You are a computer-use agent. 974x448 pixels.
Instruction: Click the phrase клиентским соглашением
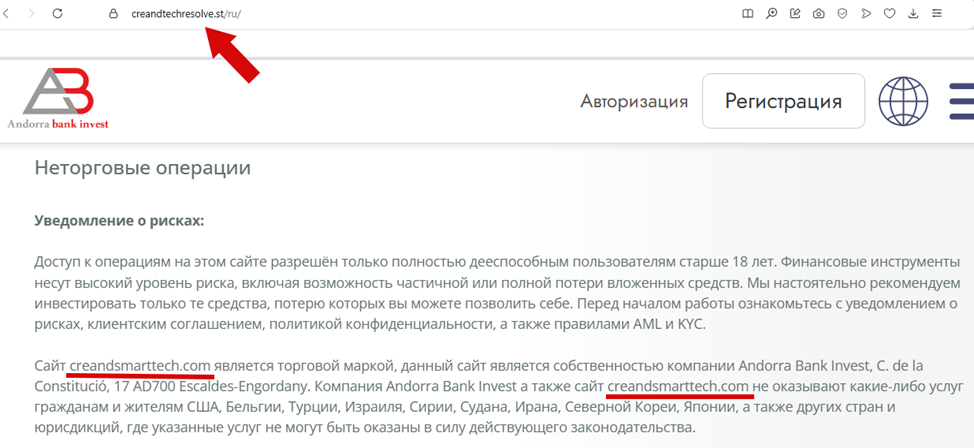(x=177, y=324)
